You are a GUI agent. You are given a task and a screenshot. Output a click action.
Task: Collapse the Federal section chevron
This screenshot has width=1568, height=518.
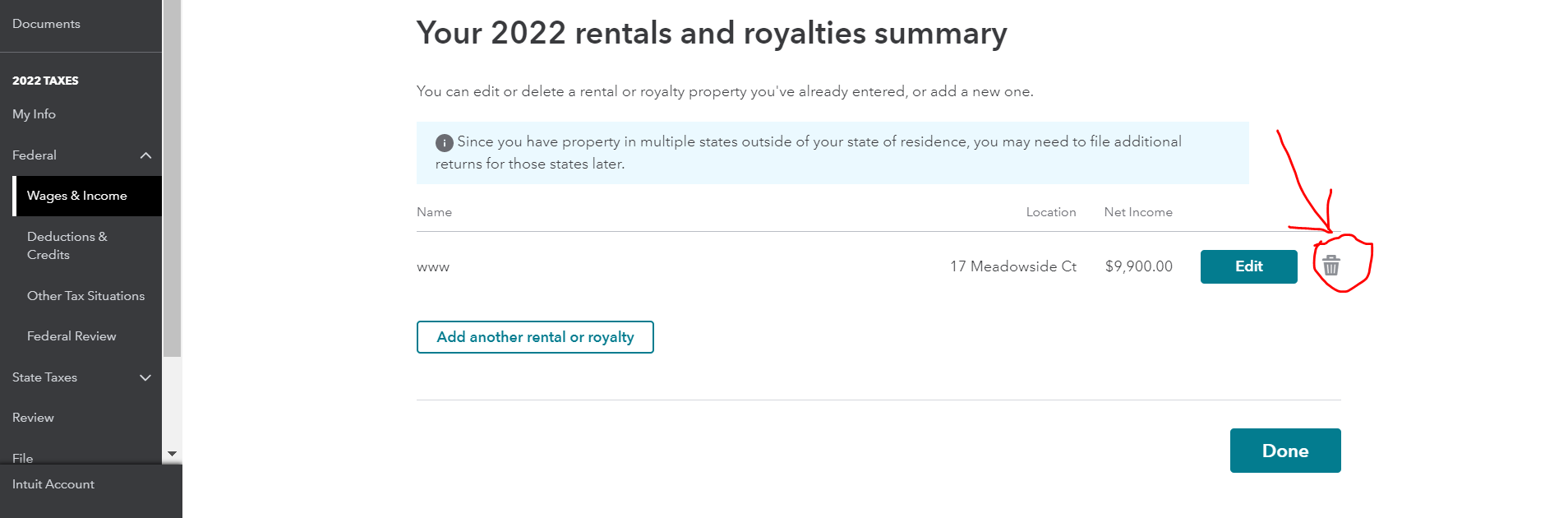[x=145, y=155]
